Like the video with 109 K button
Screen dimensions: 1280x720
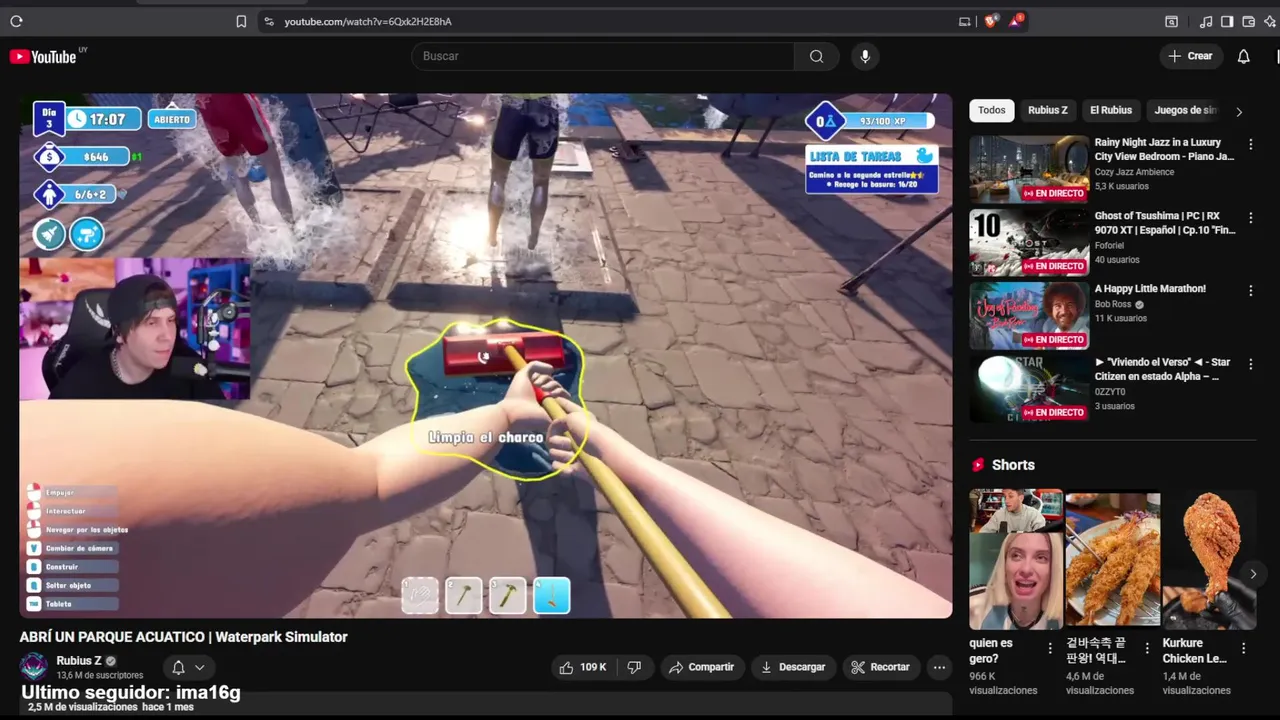pyautogui.click(x=582, y=667)
